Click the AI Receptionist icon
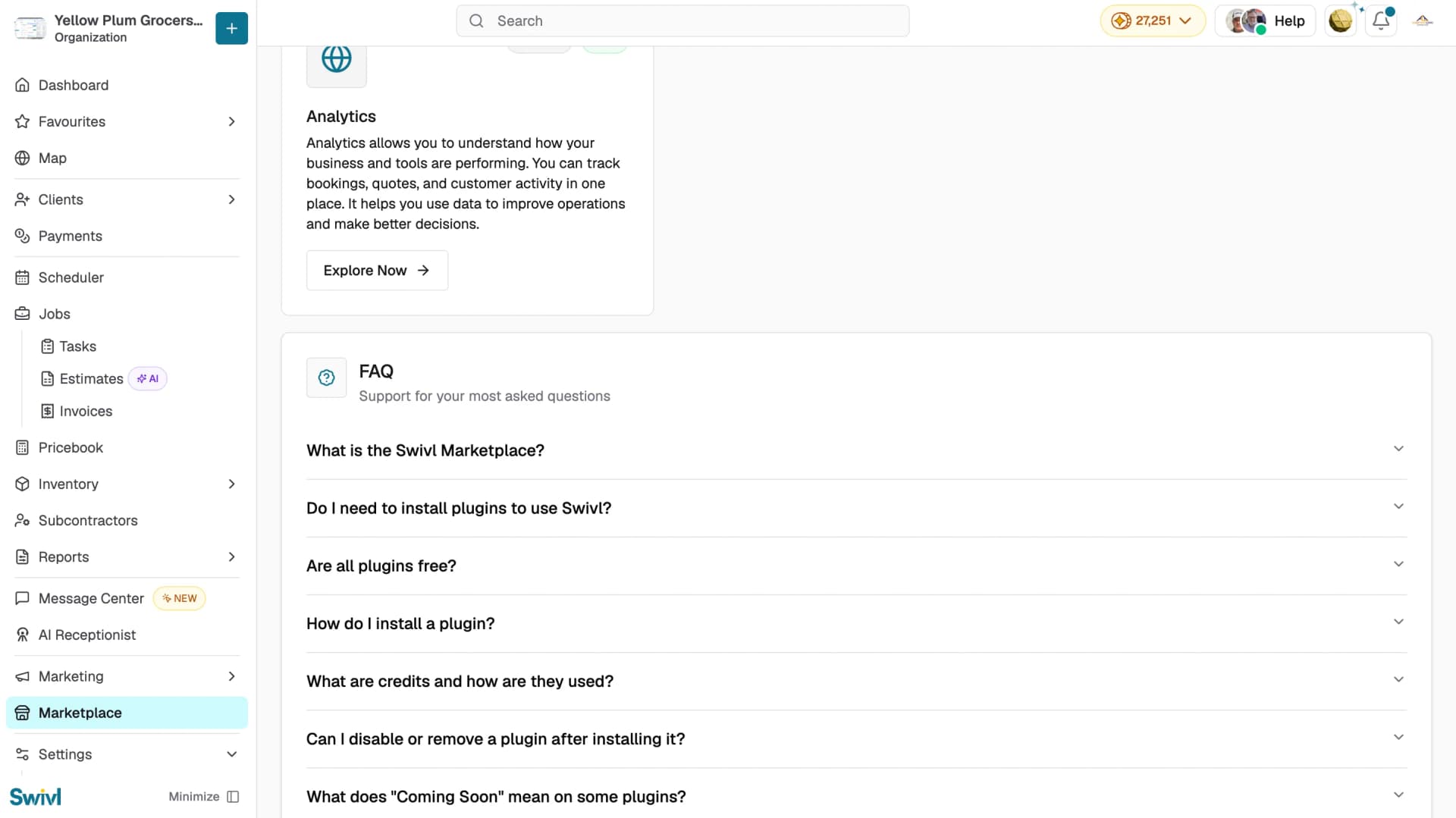 [x=23, y=635]
